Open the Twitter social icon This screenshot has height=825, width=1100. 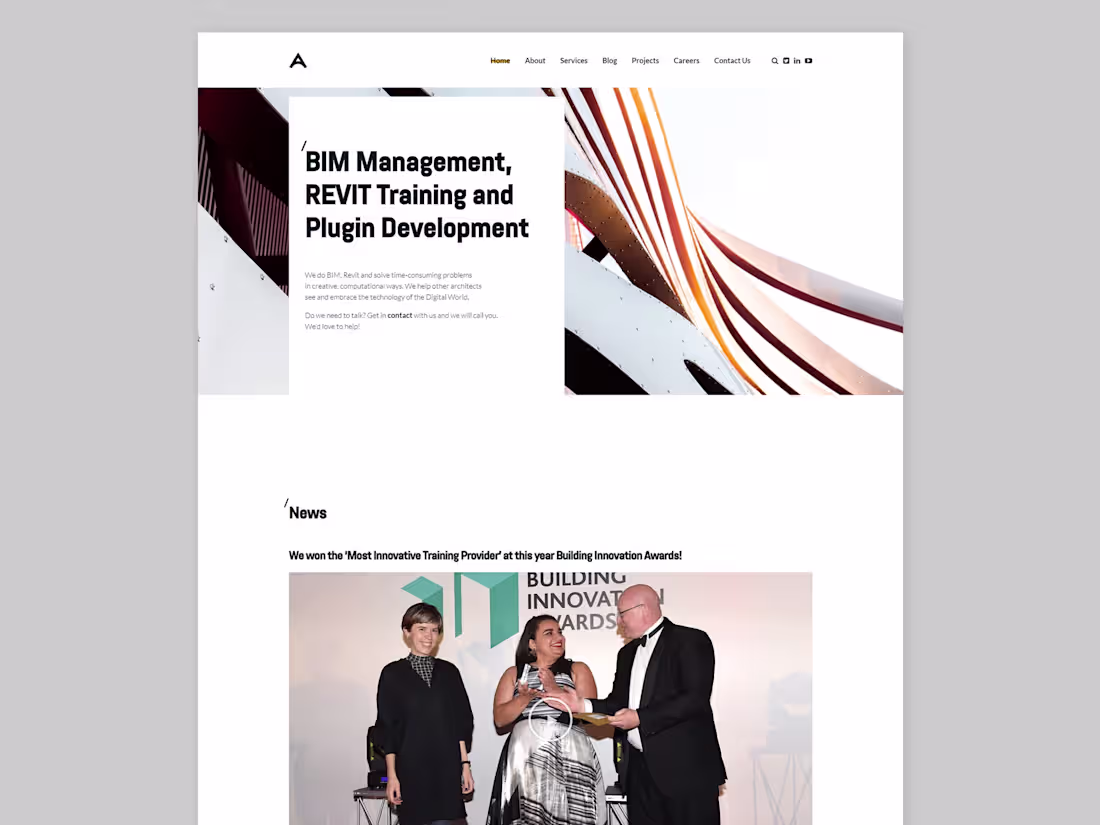(786, 61)
